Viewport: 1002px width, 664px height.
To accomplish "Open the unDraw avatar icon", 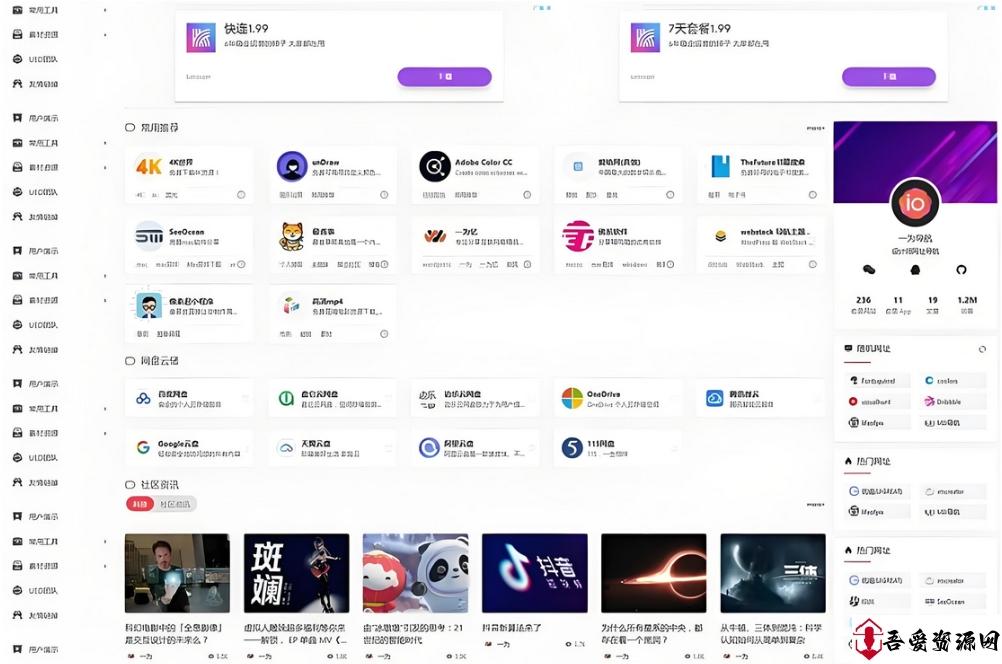I will click(292, 167).
